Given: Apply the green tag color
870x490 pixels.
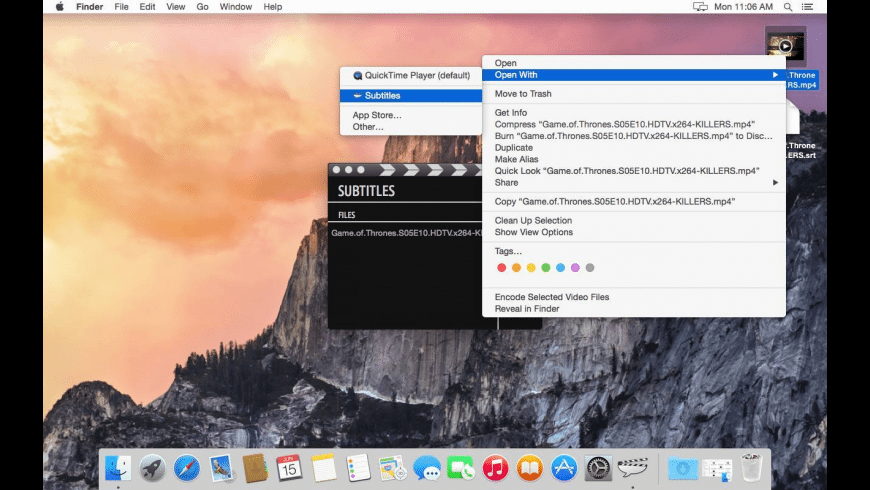Looking at the screenshot, I should click(x=546, y=268).
